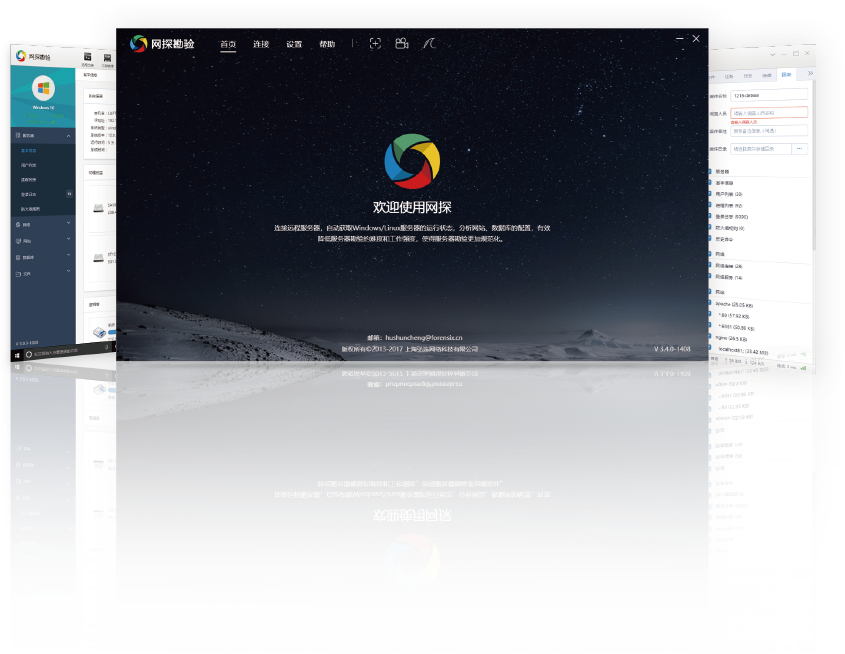This screenshot has width=845, height=654.
Task: Click the 网探勘验 logo in main window
Action: (162, 44)
